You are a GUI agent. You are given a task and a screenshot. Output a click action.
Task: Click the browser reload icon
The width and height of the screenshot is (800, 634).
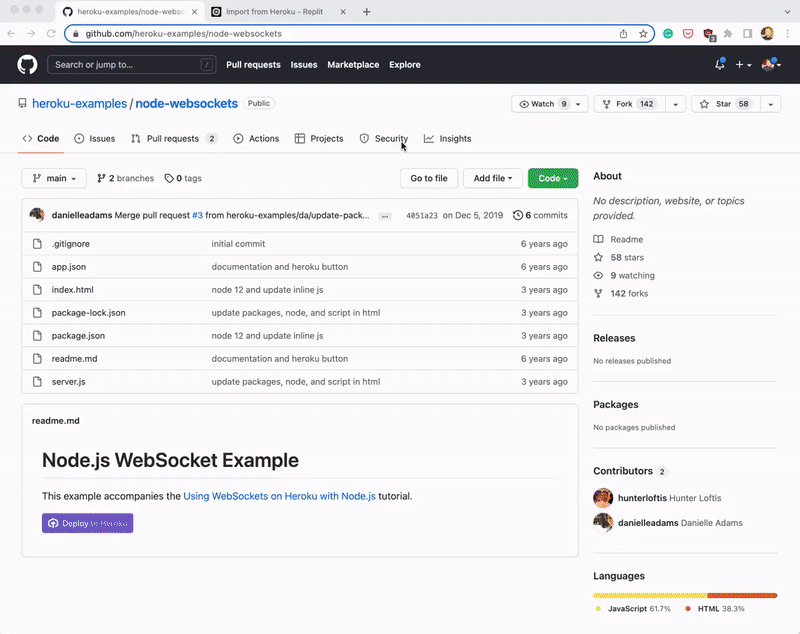click(x=50, y=33)
